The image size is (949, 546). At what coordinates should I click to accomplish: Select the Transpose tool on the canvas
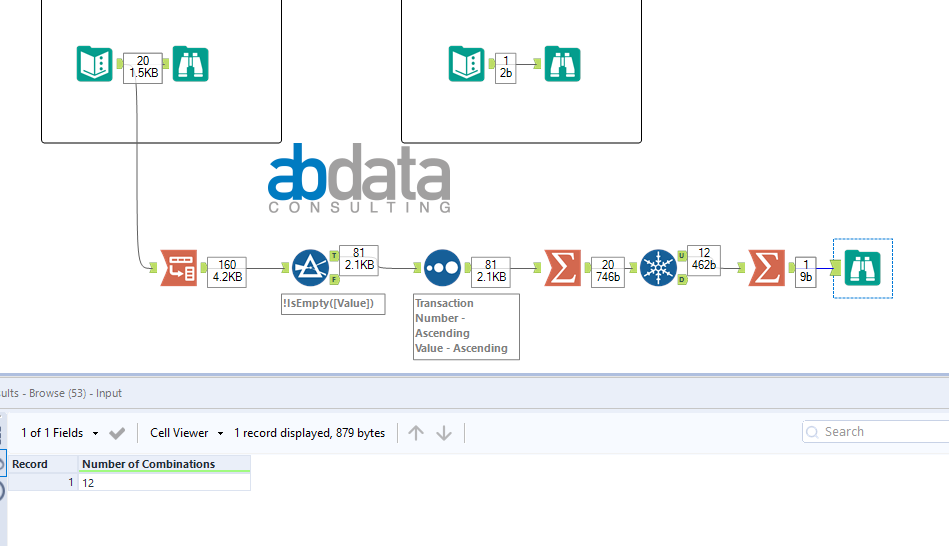179,268
